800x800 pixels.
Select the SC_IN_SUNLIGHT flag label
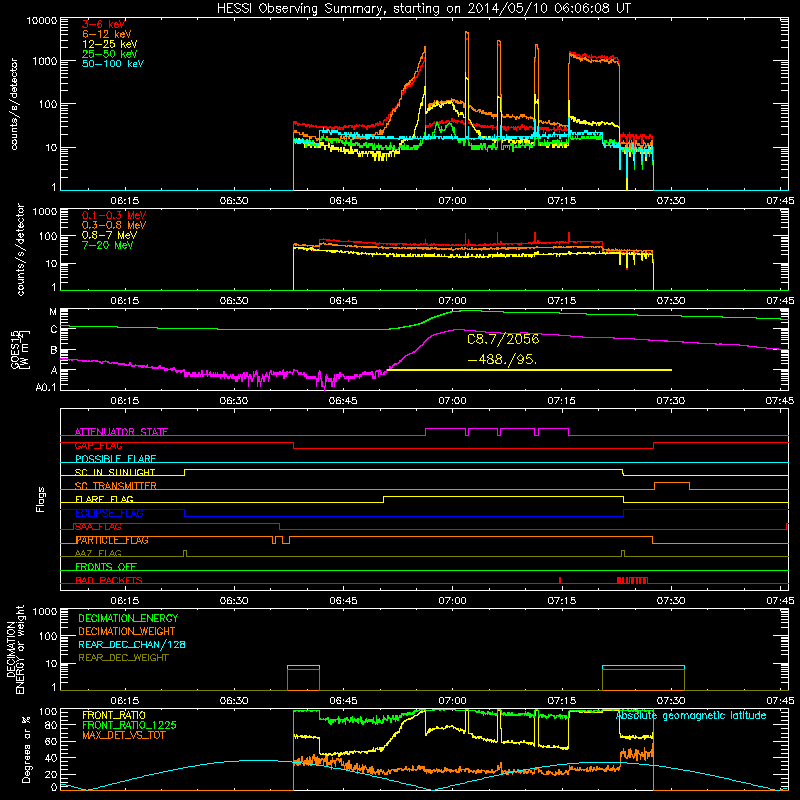(x=115, y=472)
